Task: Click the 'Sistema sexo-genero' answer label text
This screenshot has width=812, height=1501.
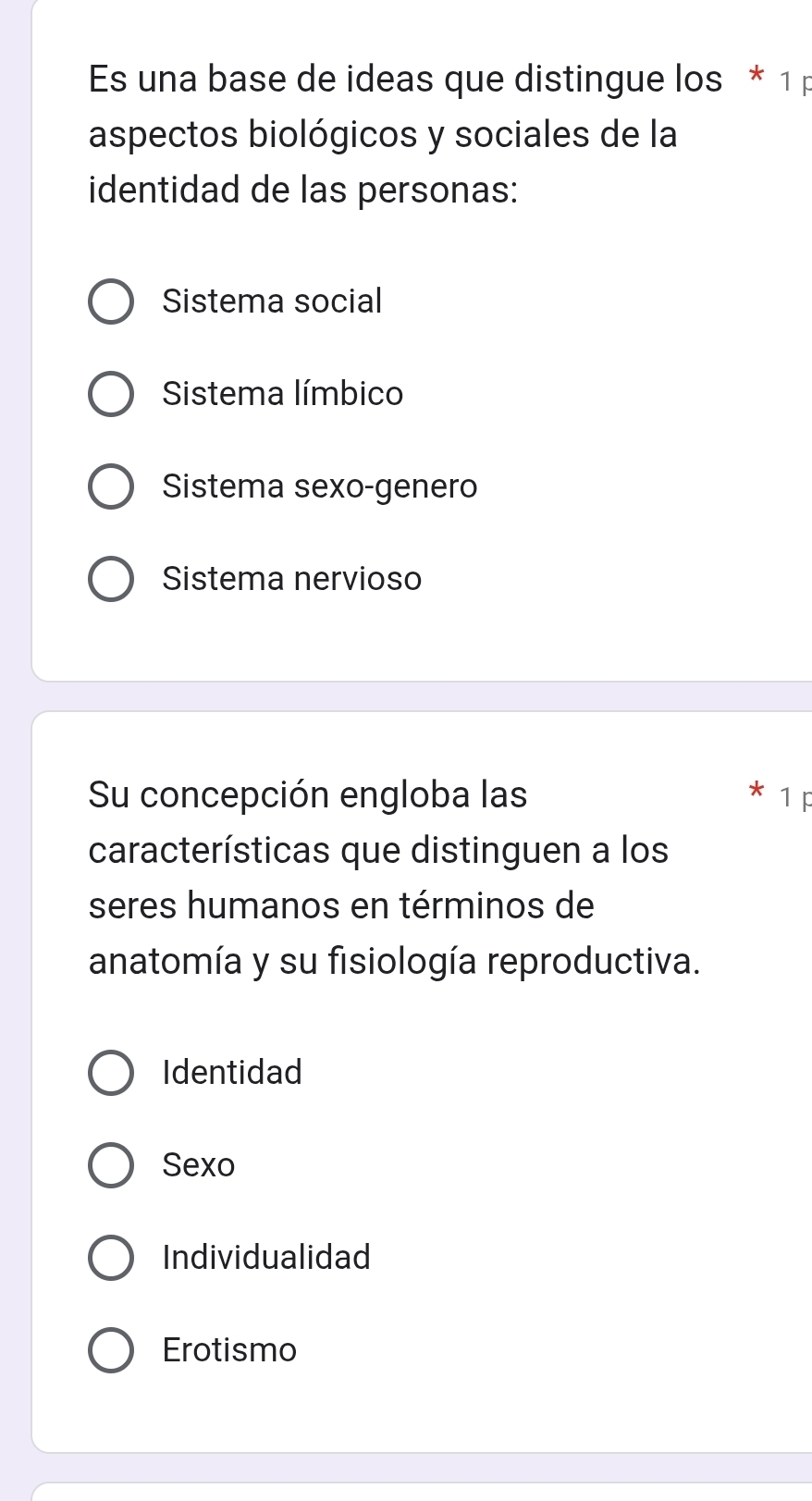Action: pos(320,486)
